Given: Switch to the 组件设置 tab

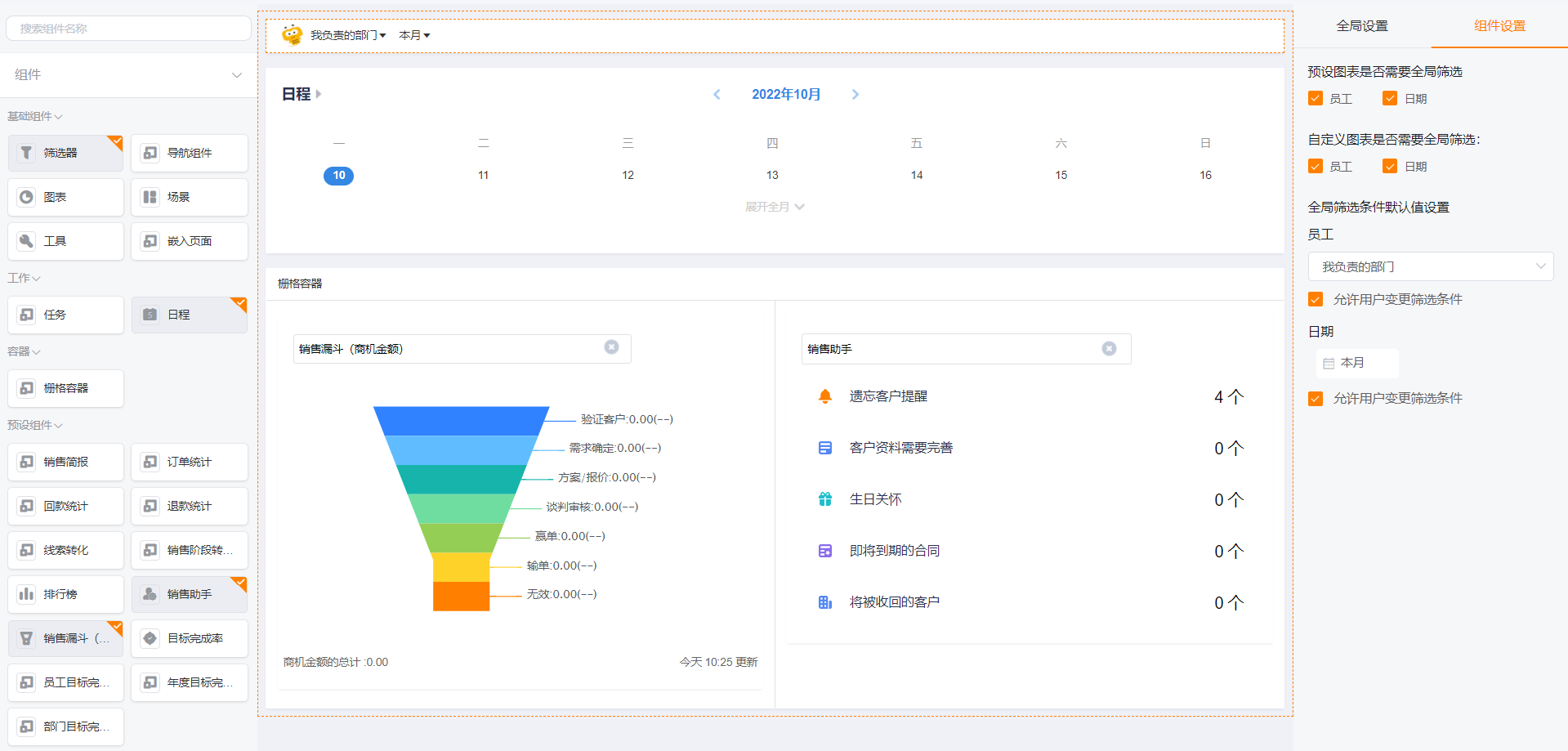Looking at the screenshot, I should 1499,25.
